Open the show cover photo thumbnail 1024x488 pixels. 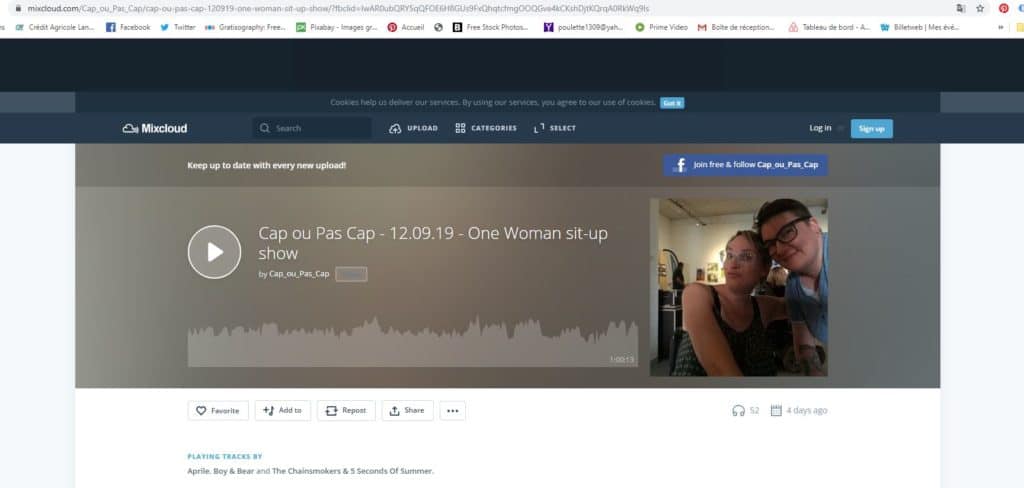[x=738, y=287]
